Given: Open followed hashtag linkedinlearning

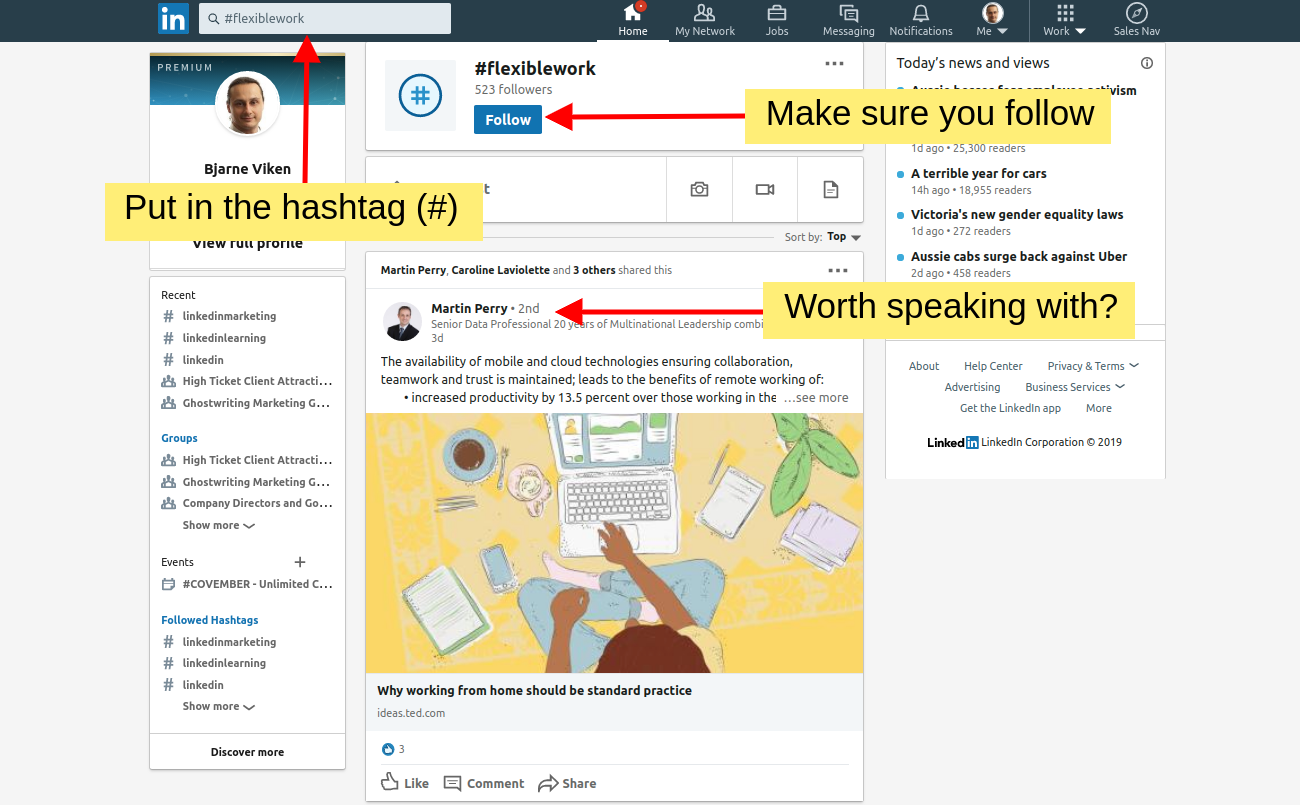Looking at the screenshot, I should coord(224,663).
